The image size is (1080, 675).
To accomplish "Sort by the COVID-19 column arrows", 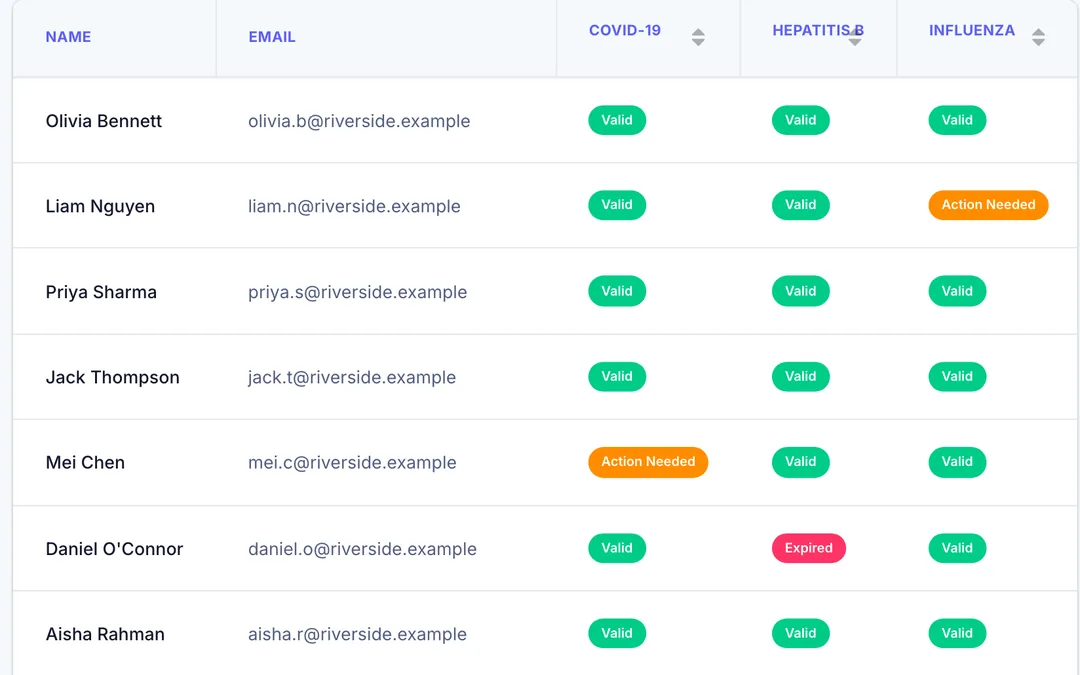I will point(698,37).
